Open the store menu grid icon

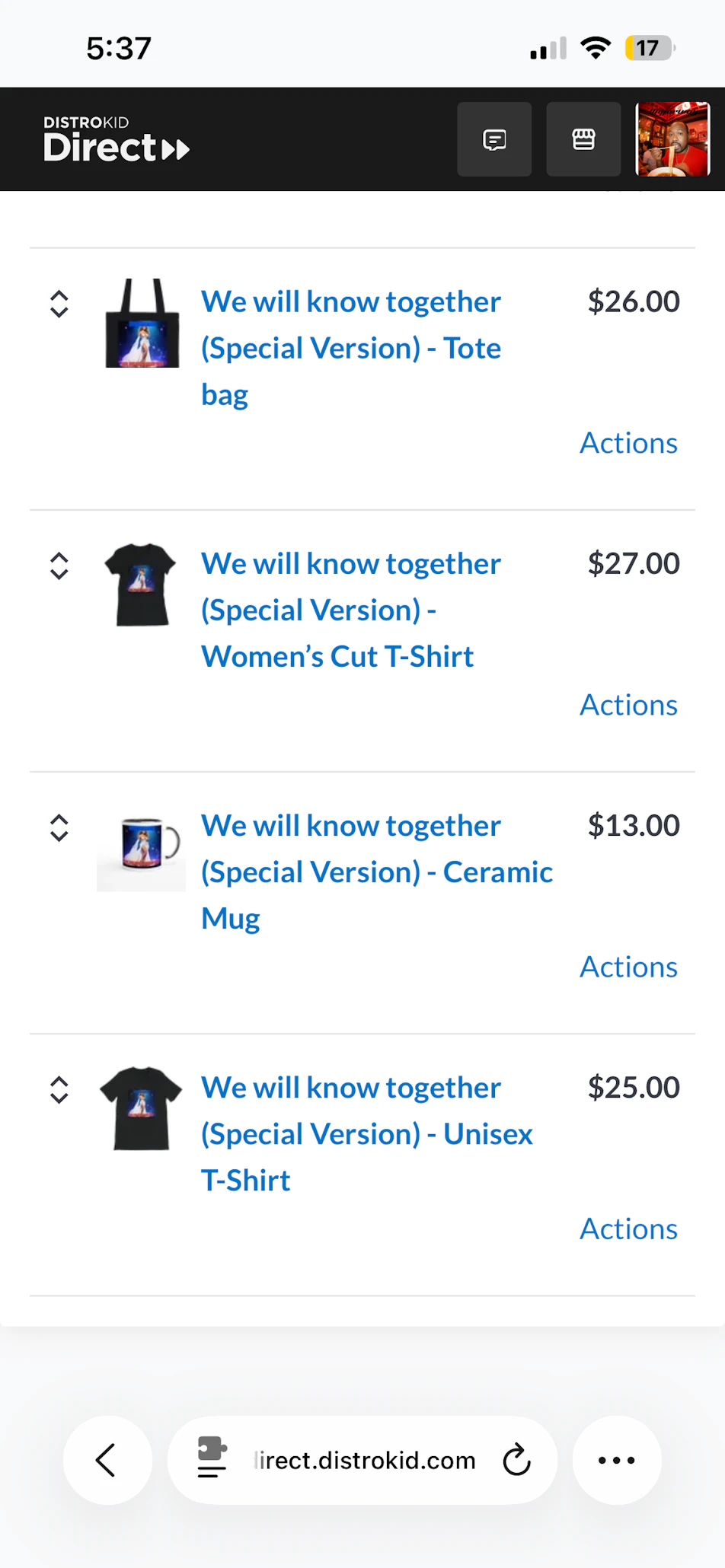point(583,139)
